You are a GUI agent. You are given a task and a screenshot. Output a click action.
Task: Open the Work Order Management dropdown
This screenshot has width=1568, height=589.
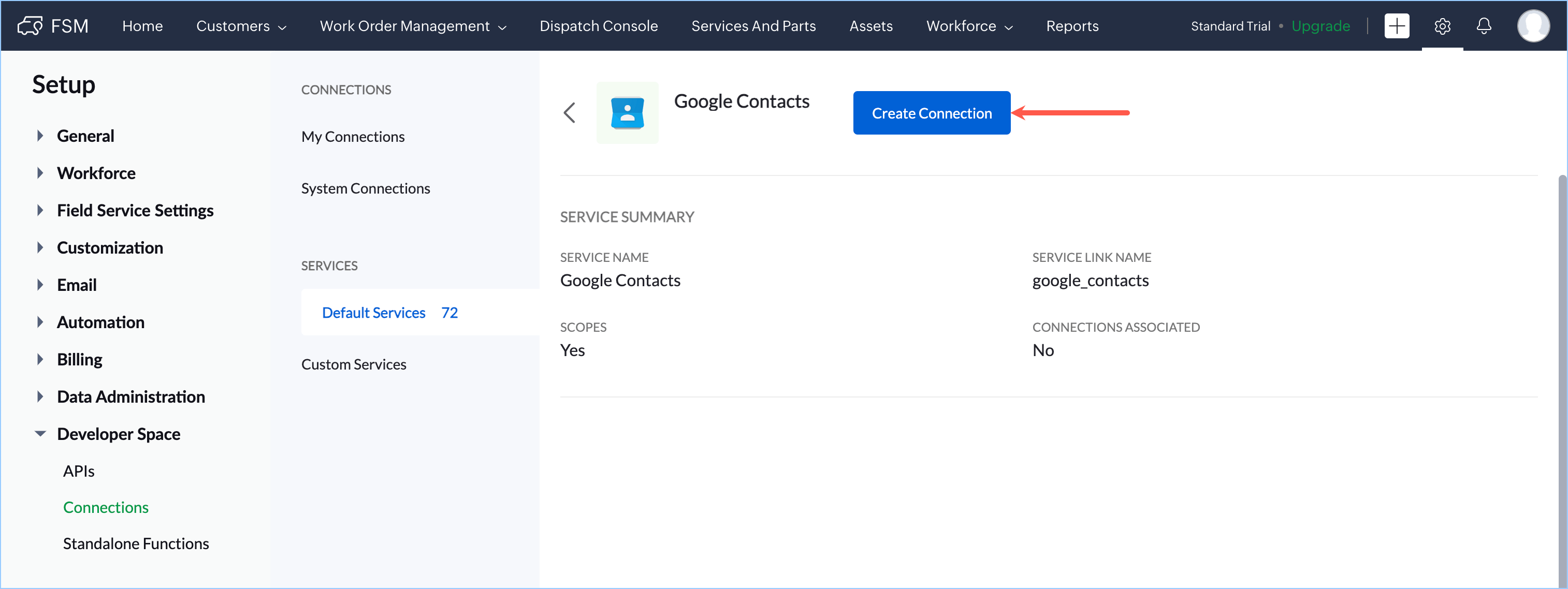click(x=413, y=26)
